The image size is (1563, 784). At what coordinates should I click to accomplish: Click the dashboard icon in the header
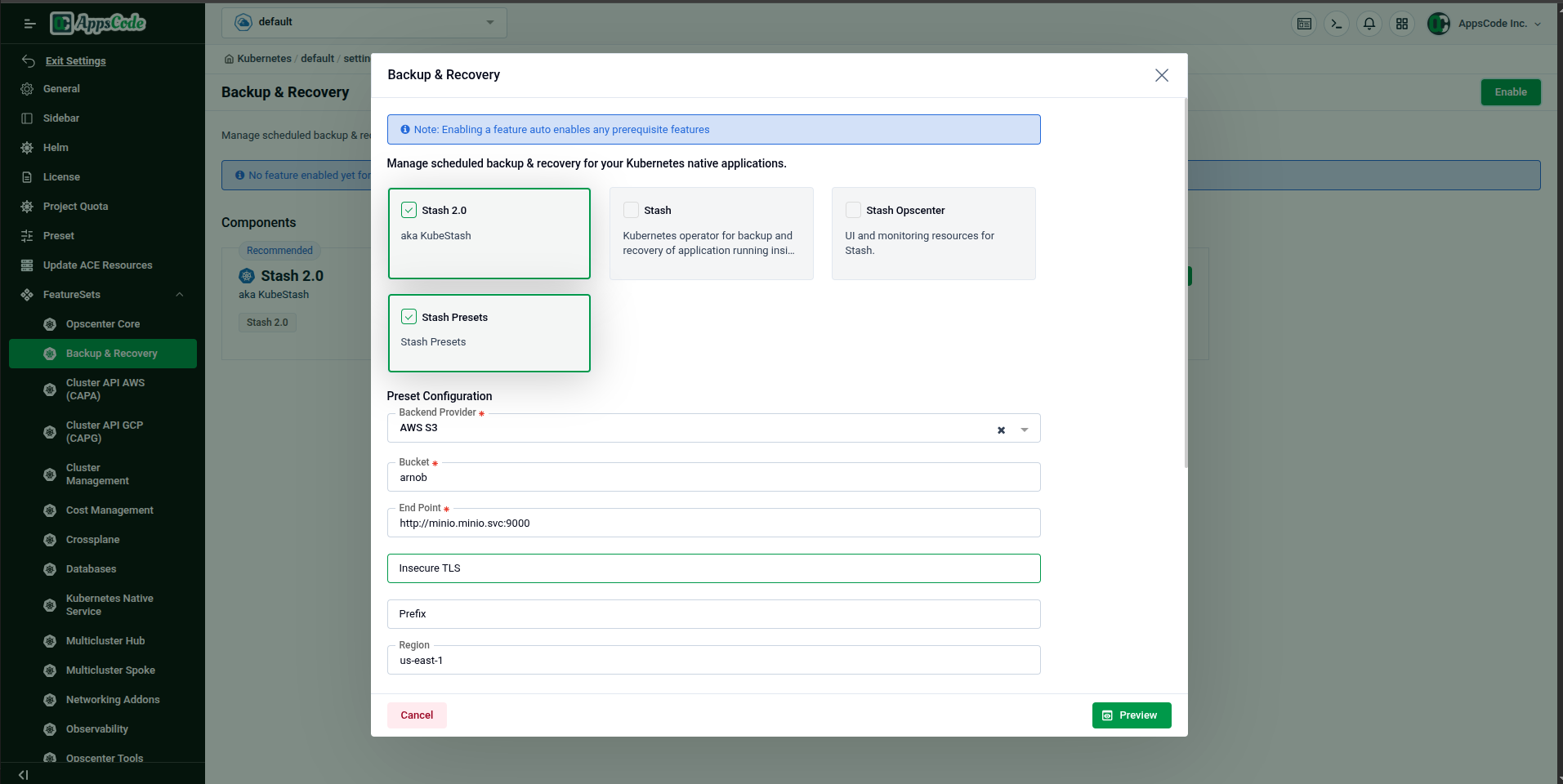pyautogui.click(x=1304, y=24)
